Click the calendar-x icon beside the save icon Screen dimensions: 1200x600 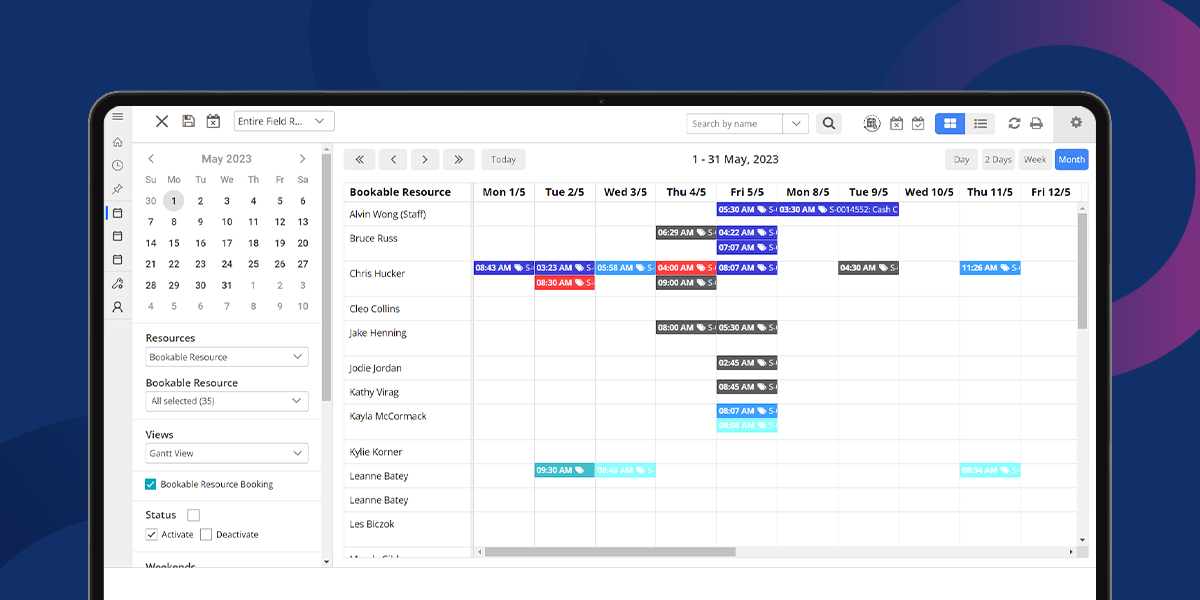pos(213,121)
